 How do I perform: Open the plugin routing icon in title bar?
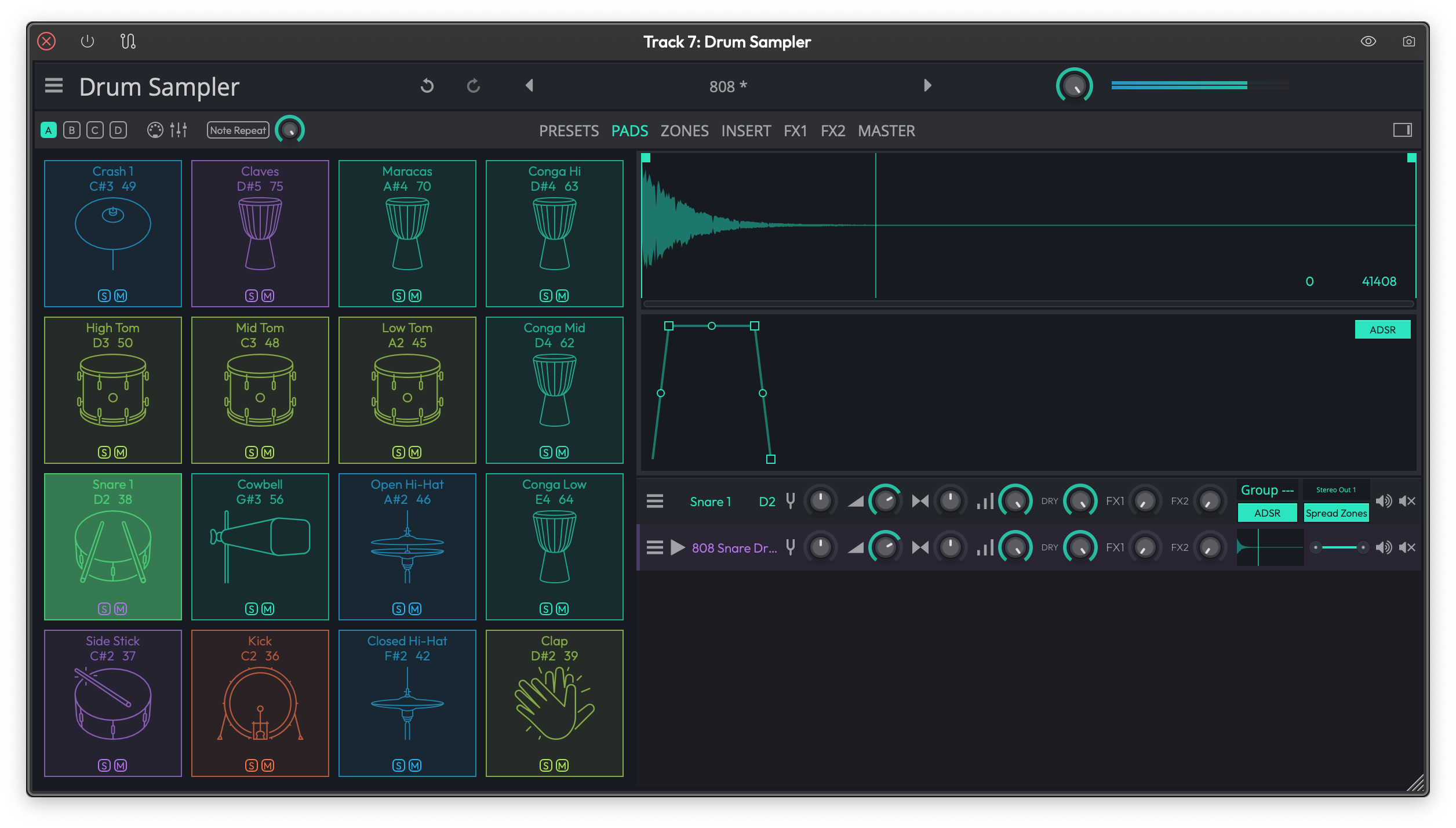coord(128,41)
